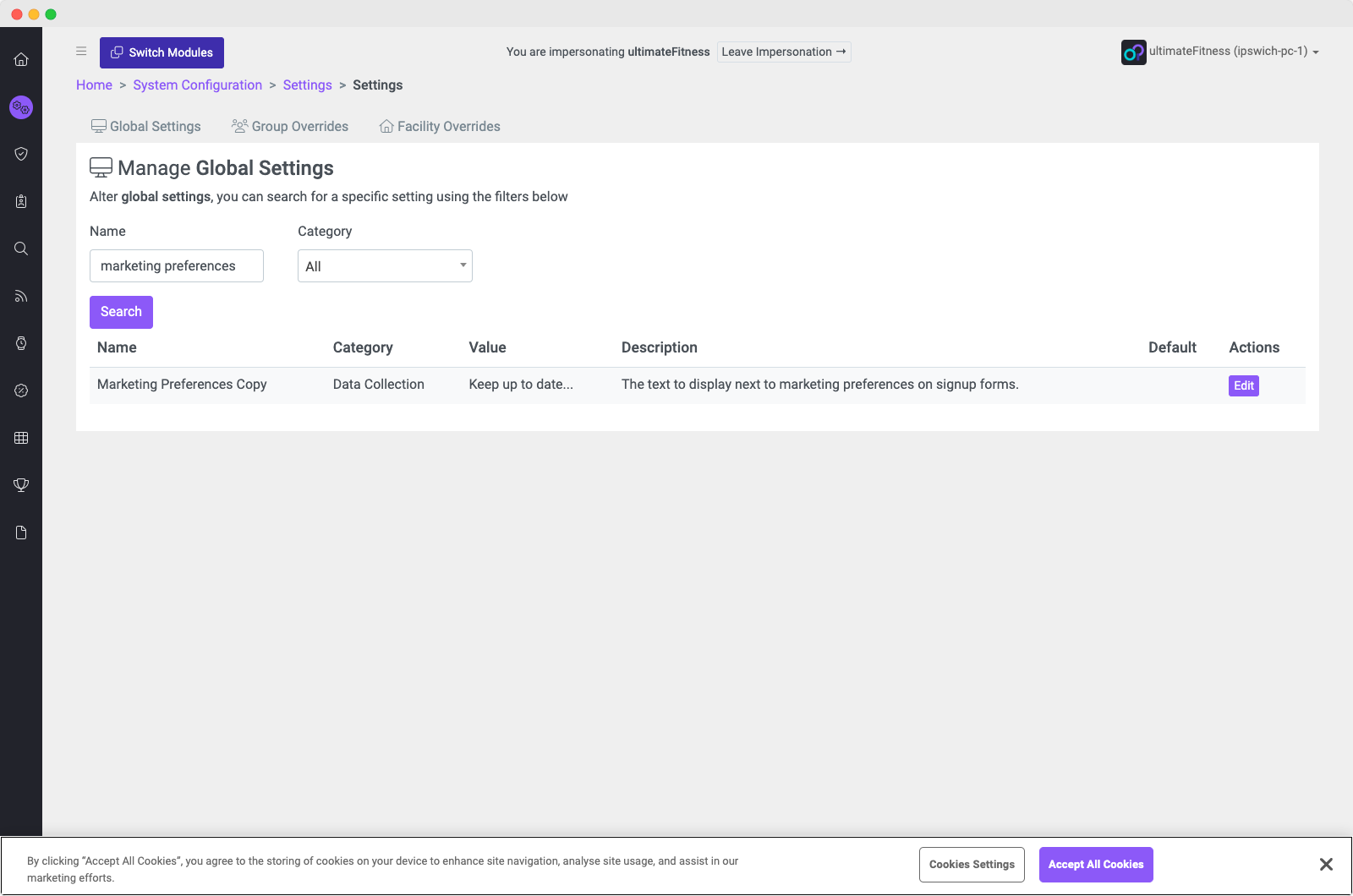Open the percent discount badge sidebar icon

click(21, 391)
